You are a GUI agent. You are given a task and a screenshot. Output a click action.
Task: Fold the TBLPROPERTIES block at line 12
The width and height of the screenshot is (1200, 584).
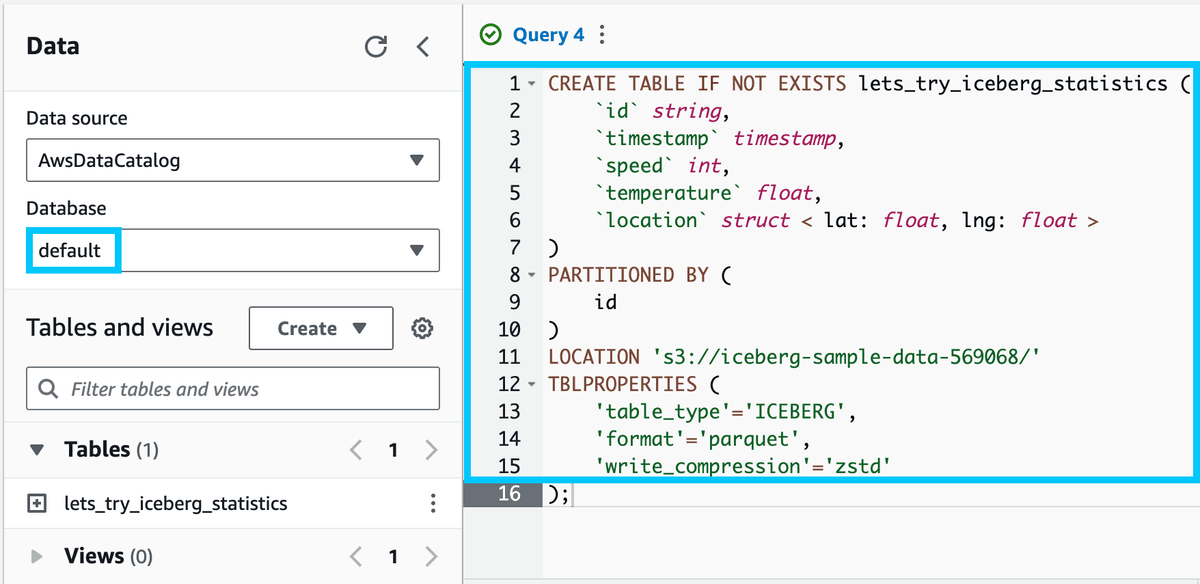[x=532, y=384]
